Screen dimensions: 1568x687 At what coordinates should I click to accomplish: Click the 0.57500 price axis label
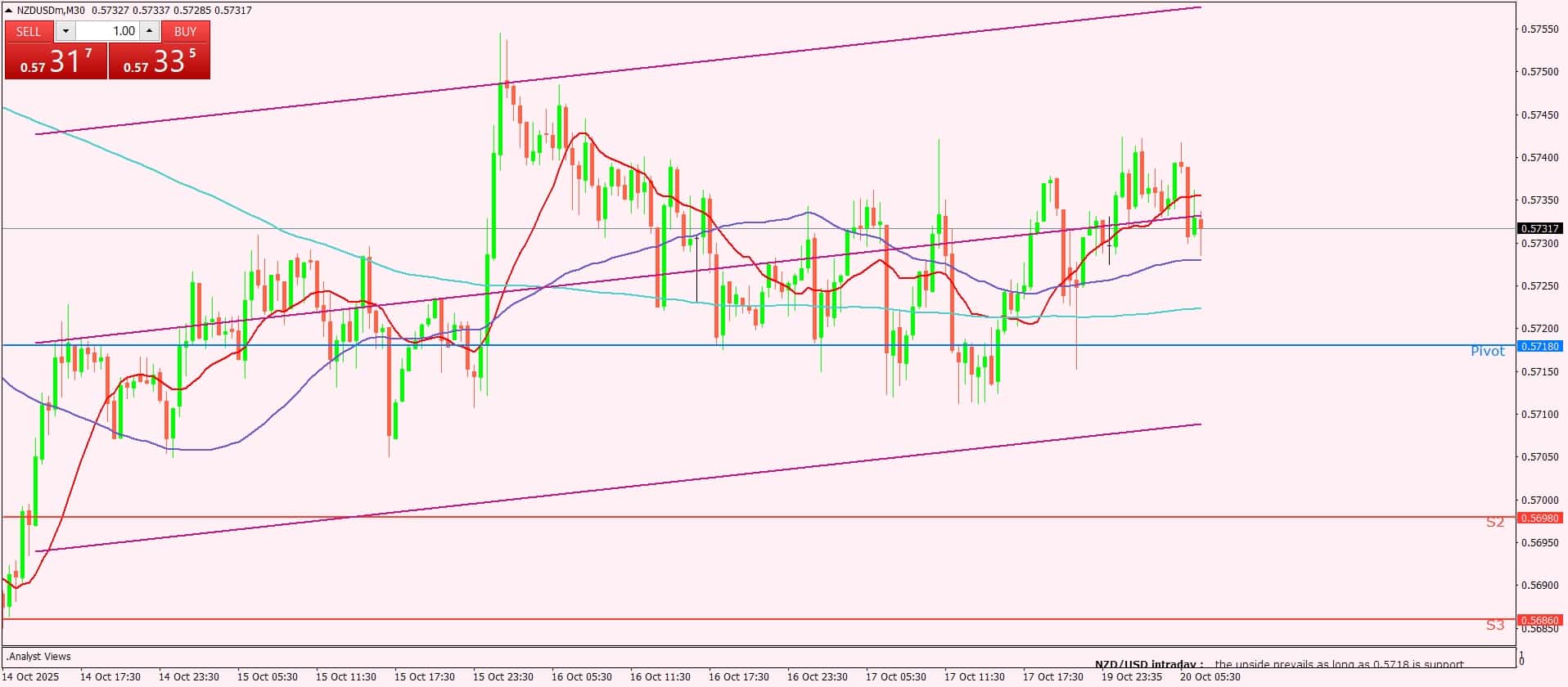[1539, 72]
